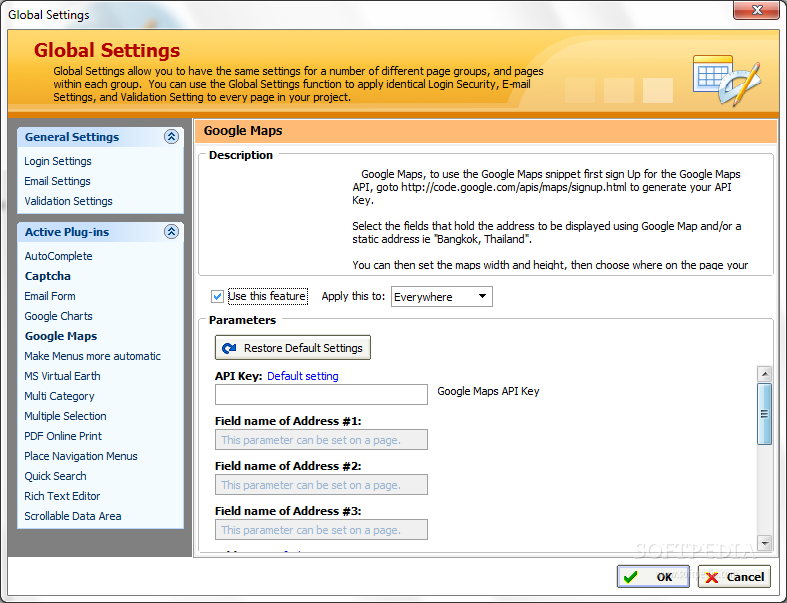Click the Active Plug-ins panel header
Viewport: 787px width, 603px height.
point(100,231)
